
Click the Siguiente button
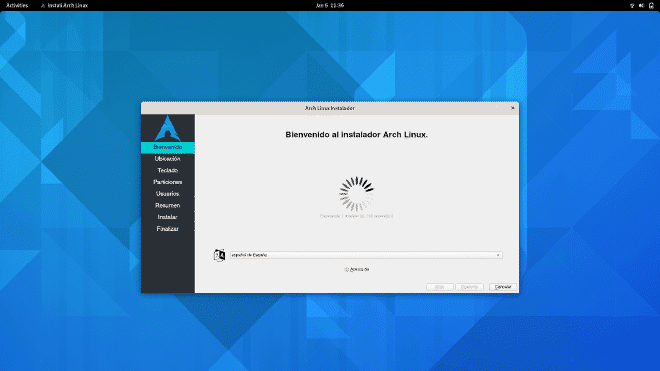click(x=469, y=287)
